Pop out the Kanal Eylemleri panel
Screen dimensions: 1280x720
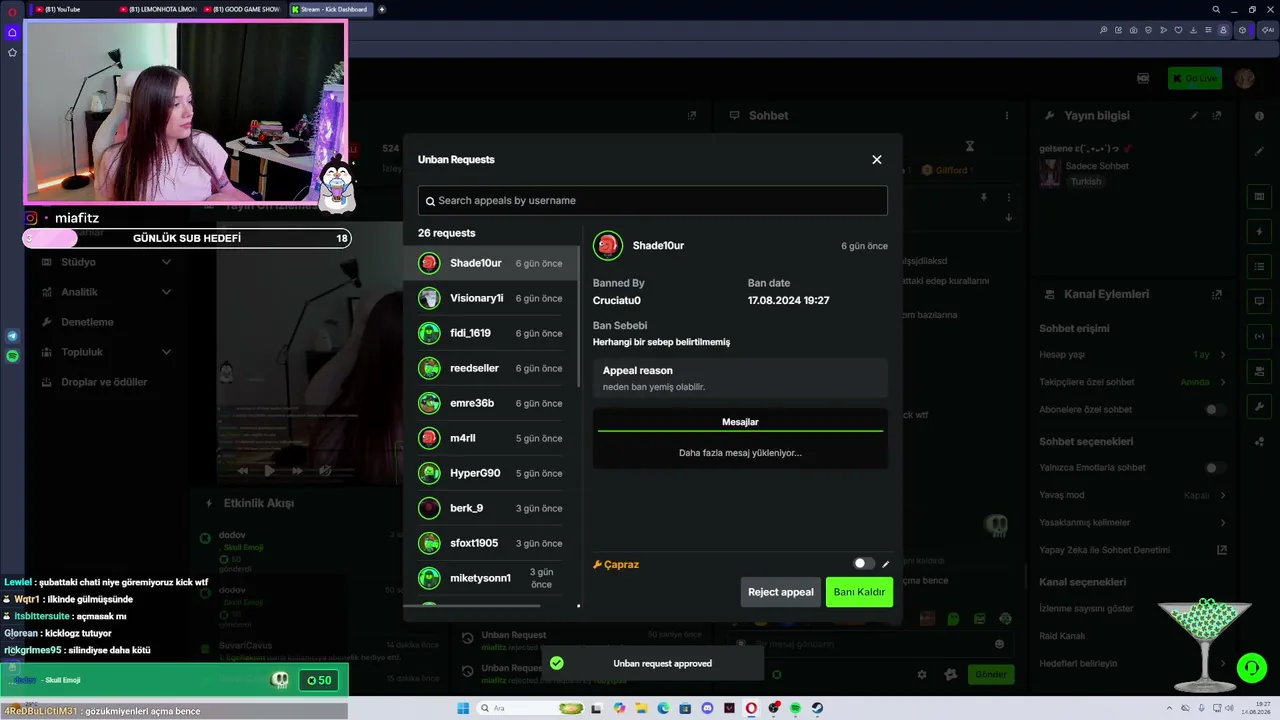1217,295
